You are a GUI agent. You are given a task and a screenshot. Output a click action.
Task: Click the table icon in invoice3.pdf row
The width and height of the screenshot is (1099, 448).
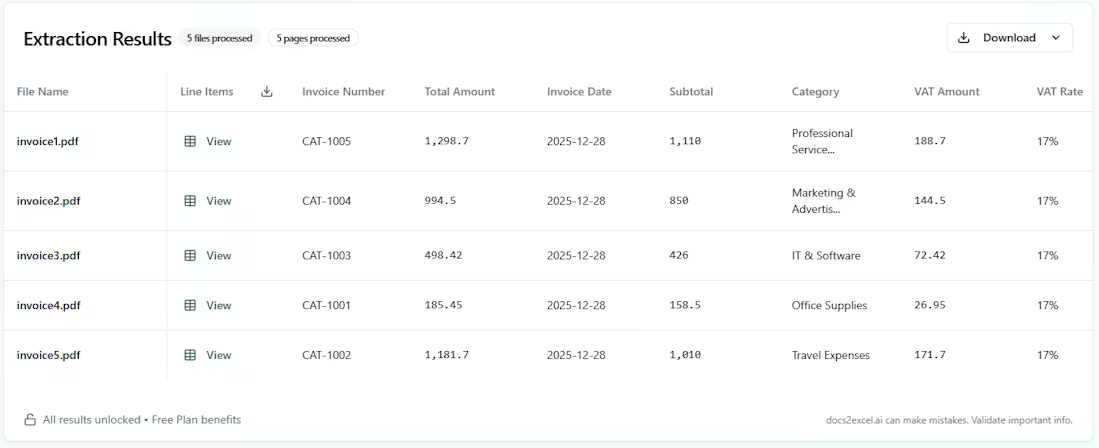[190, 256]
